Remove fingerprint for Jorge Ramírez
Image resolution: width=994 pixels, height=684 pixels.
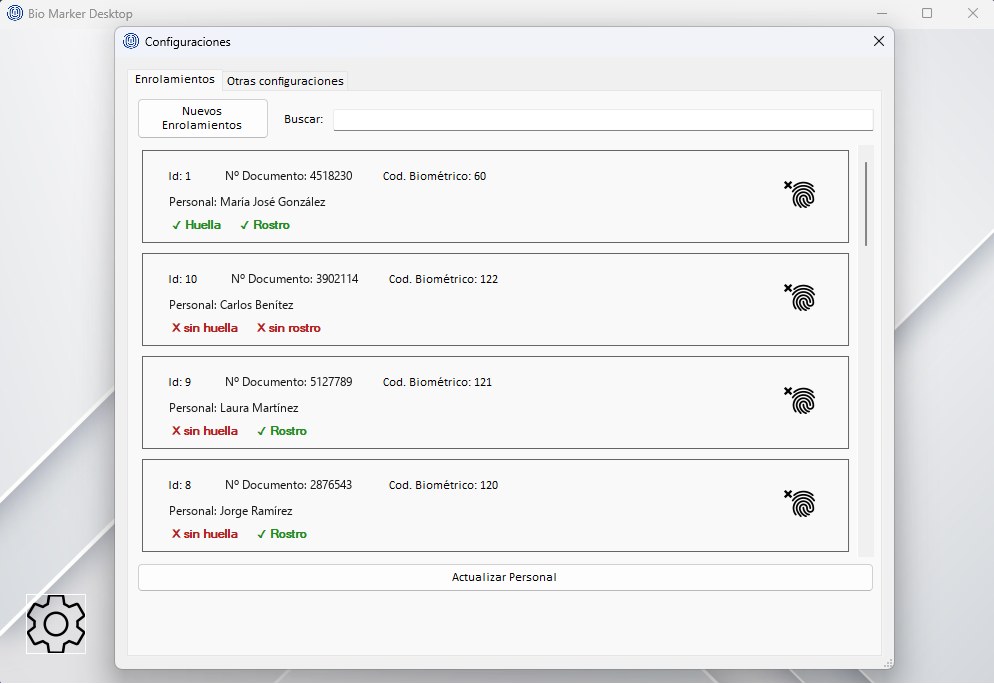coord(799,503)
